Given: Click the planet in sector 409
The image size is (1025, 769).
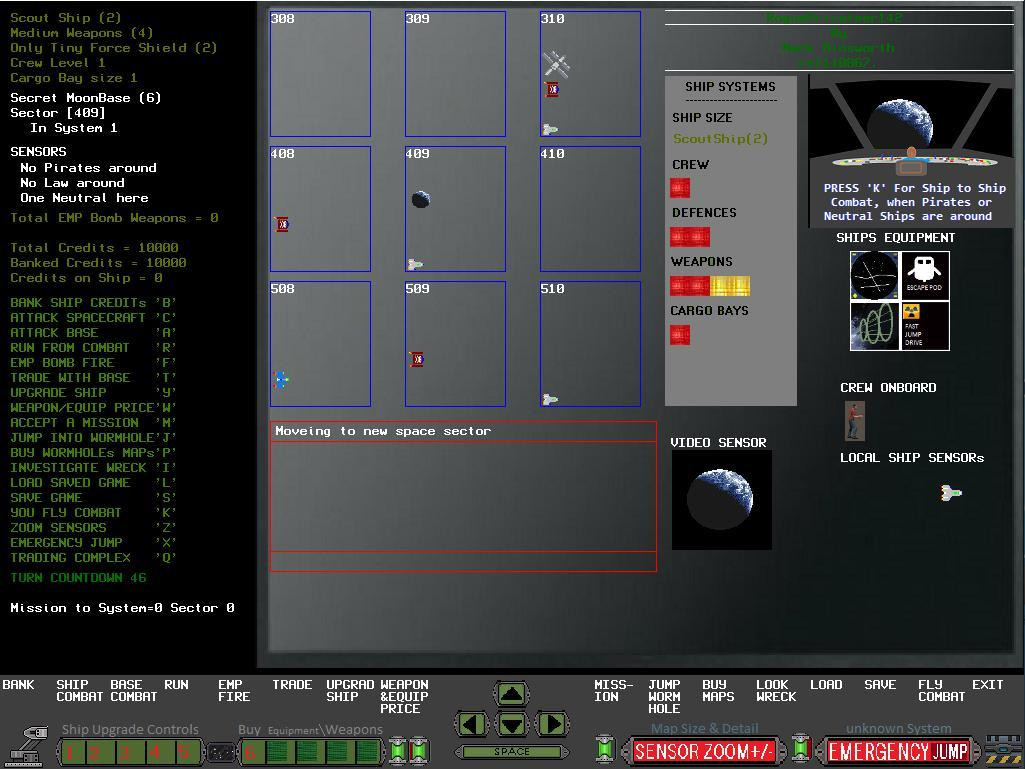Looking at the screenshot, I should [x=421, y=199].
